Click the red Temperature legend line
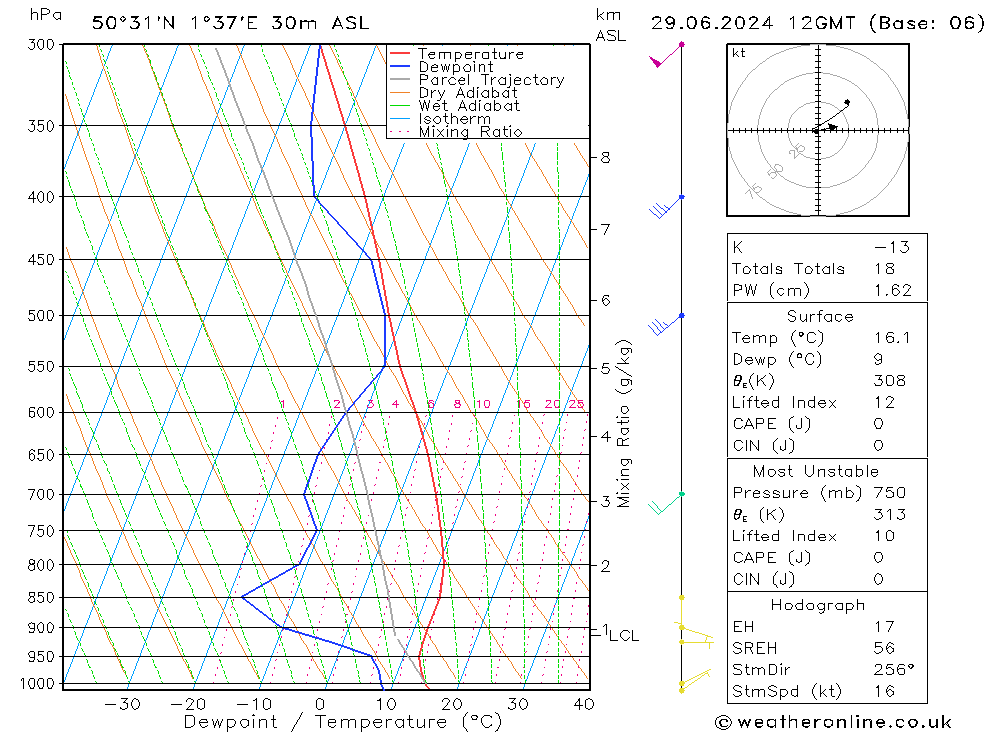The image size is (1000, 733). coord(400,54)
